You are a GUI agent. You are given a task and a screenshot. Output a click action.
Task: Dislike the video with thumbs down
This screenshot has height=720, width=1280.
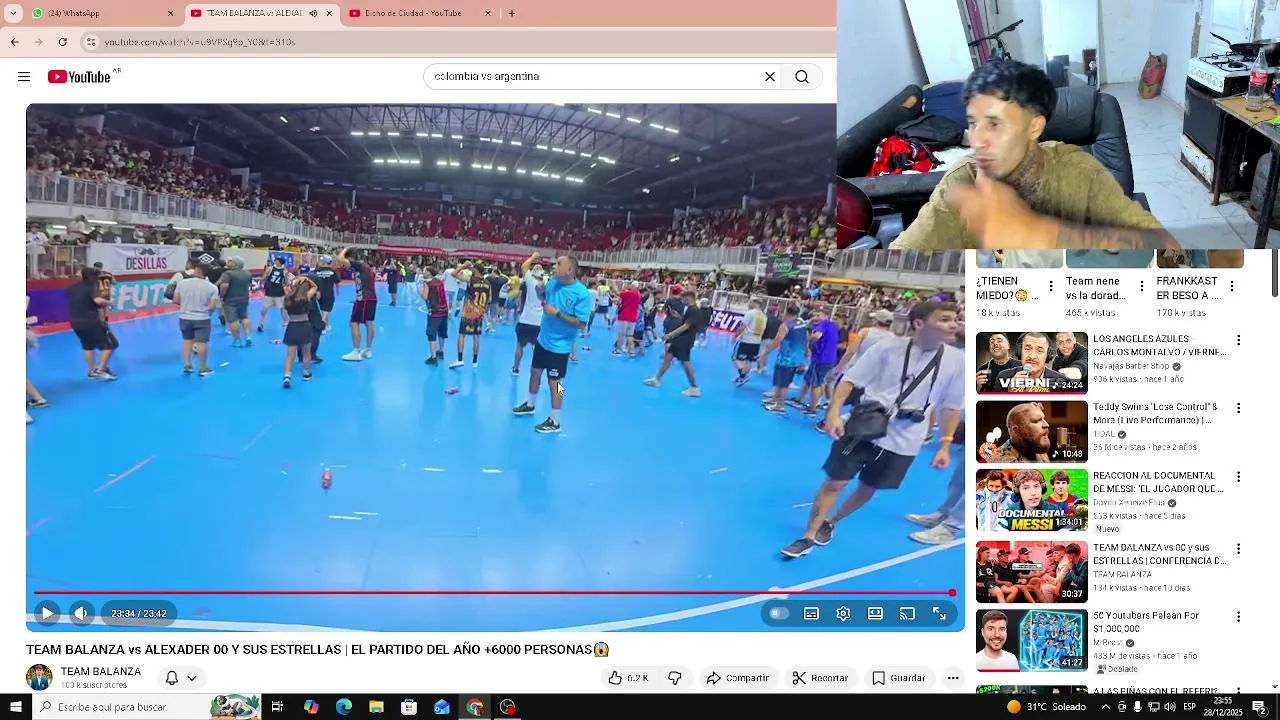coord(675,678)
